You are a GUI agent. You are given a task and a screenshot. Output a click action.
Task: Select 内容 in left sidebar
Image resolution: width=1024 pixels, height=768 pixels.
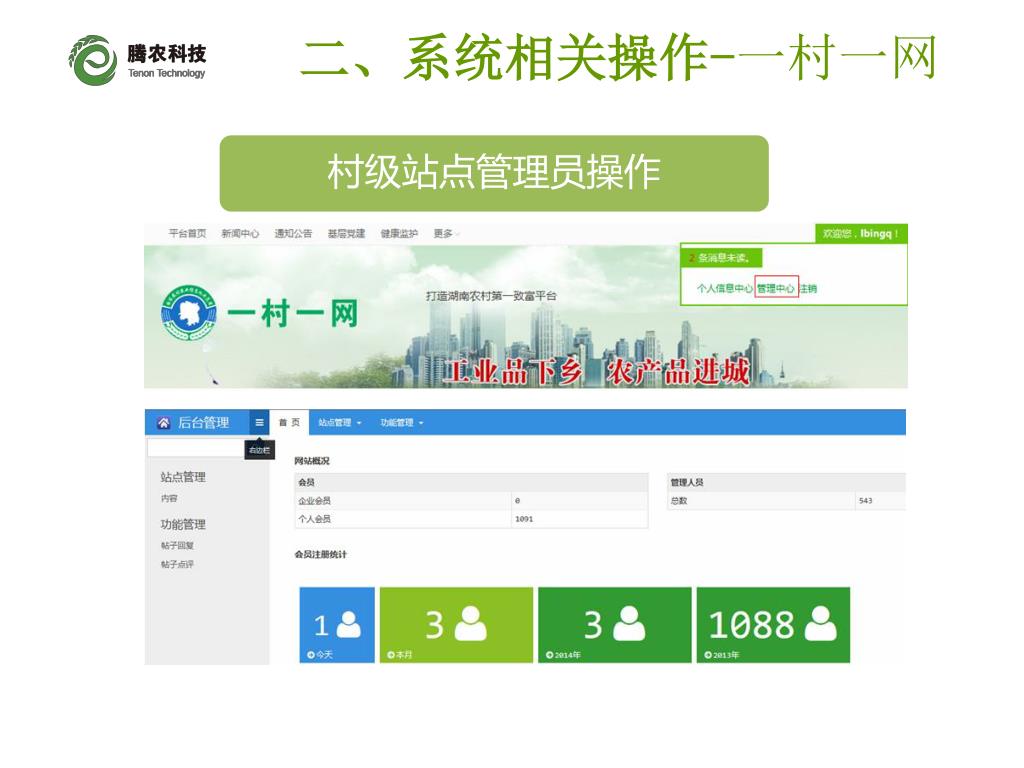tap(169, 498)
